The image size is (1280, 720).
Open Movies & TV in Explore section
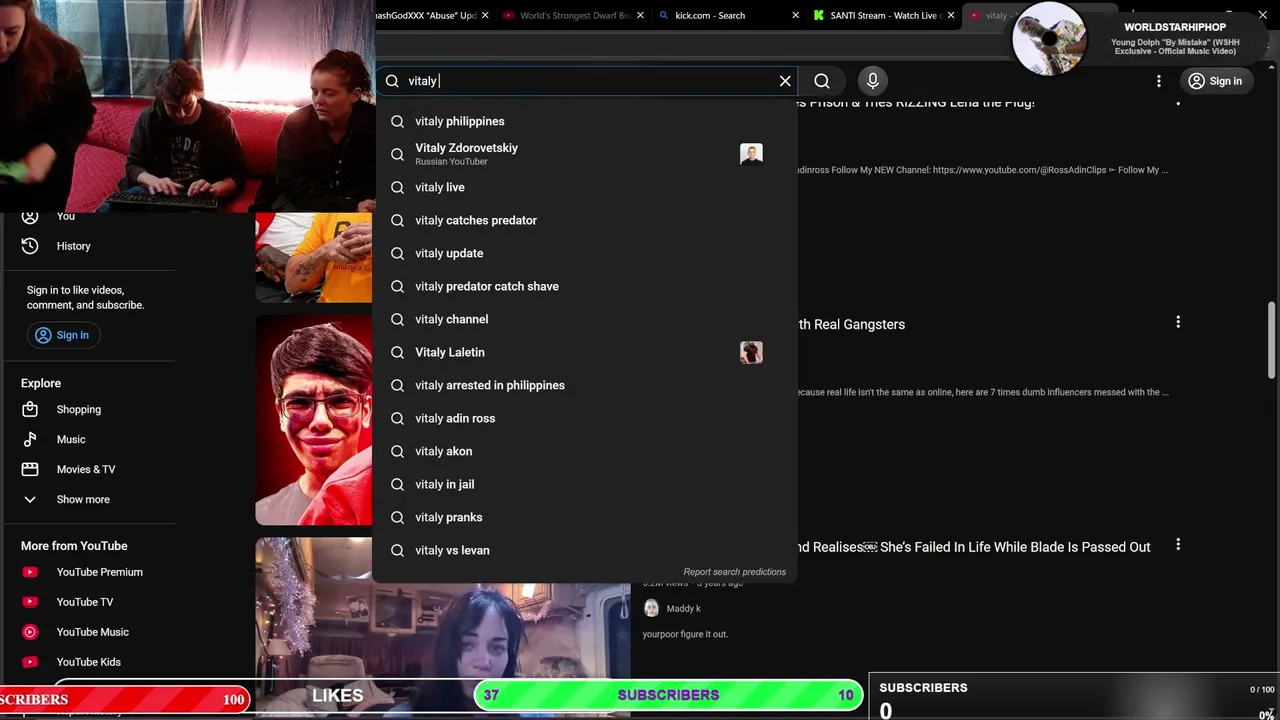click(88, 469)
